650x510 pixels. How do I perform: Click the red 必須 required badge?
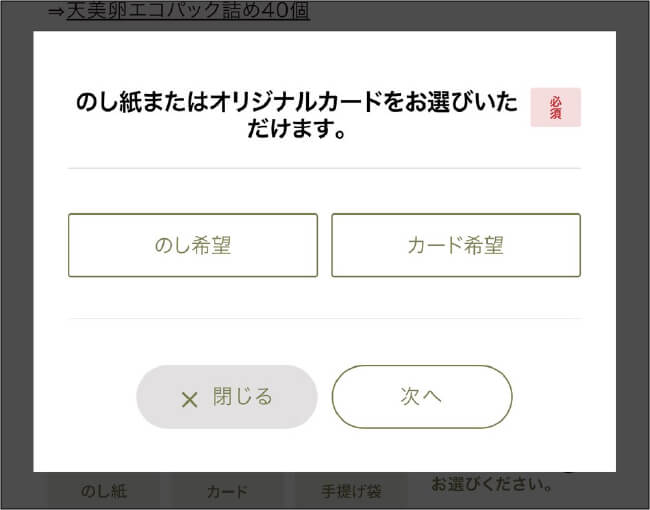click(555, 108)
